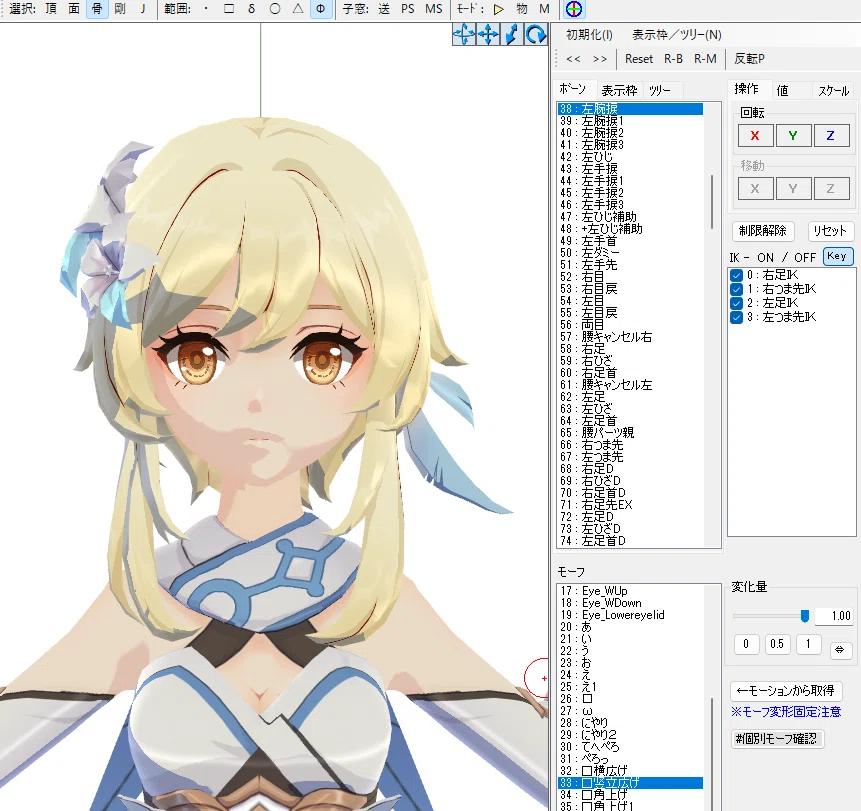Select rigid body (剛) selection mode
Image resolution: width=861 pixels, height=811 pixels.
(120, 9)
